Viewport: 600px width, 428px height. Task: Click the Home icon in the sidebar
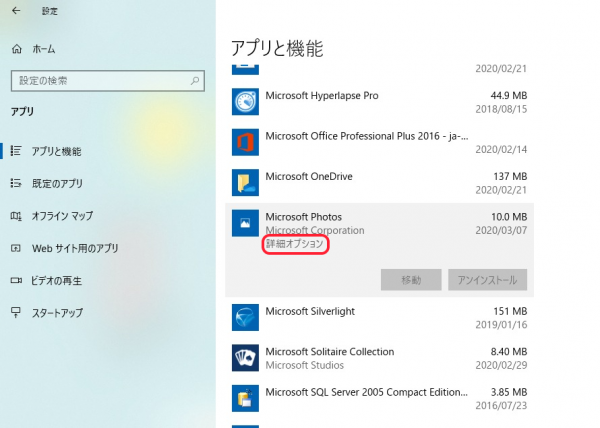(16, 48)
